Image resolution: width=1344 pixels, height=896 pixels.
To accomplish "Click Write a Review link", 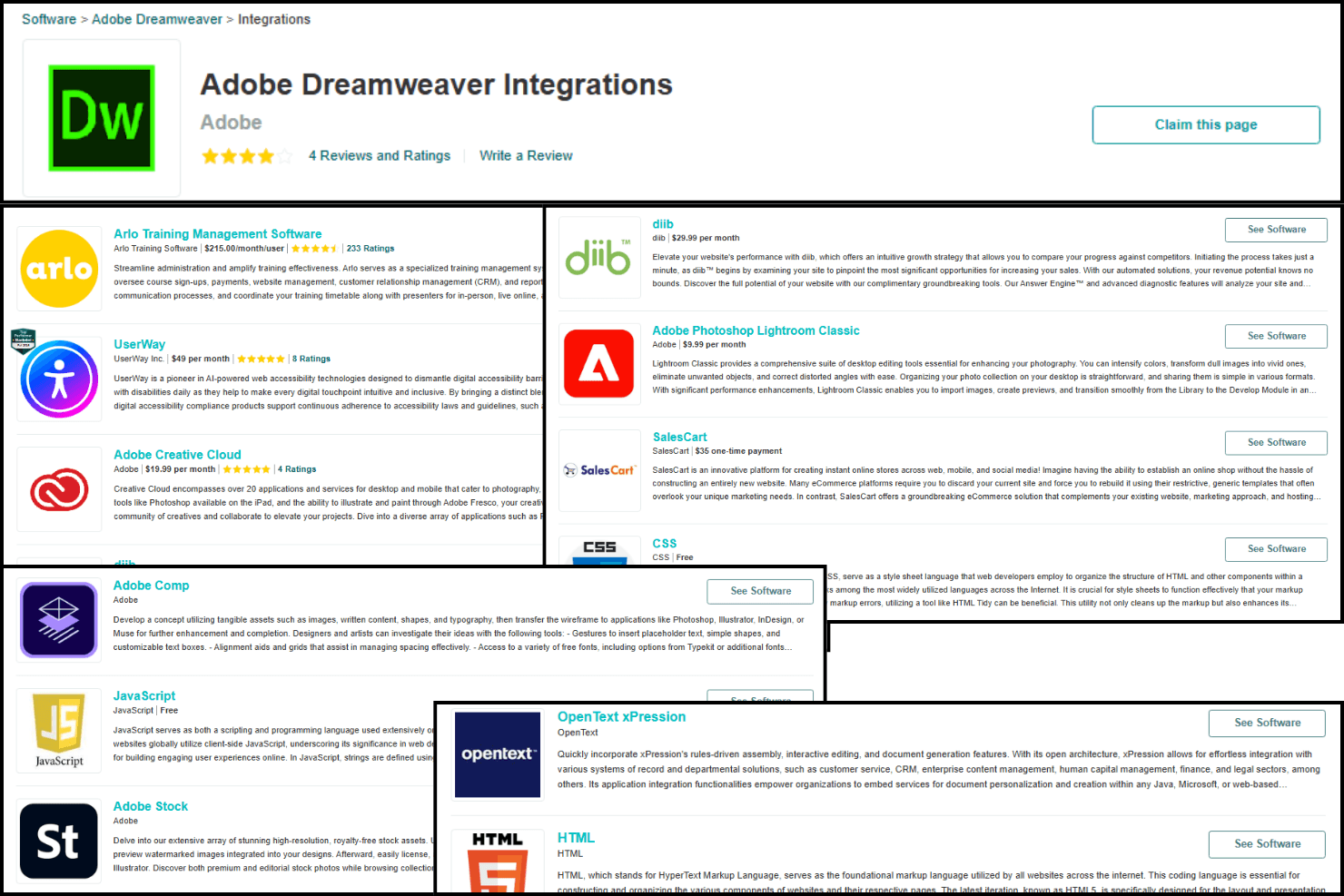I will 526,156.
